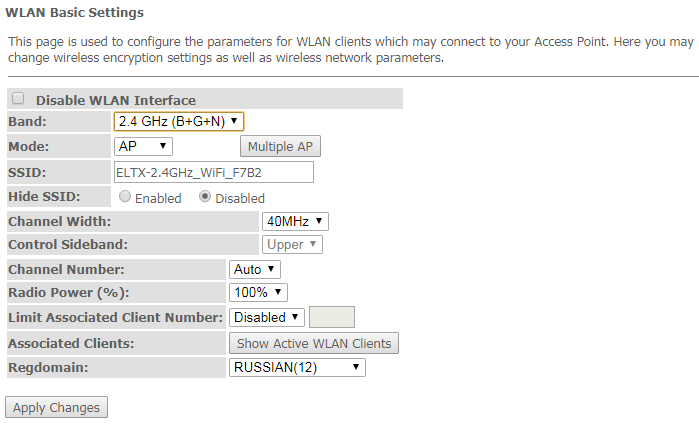
Task: Click Show Active WLAN Clients button
Action: 313,343
